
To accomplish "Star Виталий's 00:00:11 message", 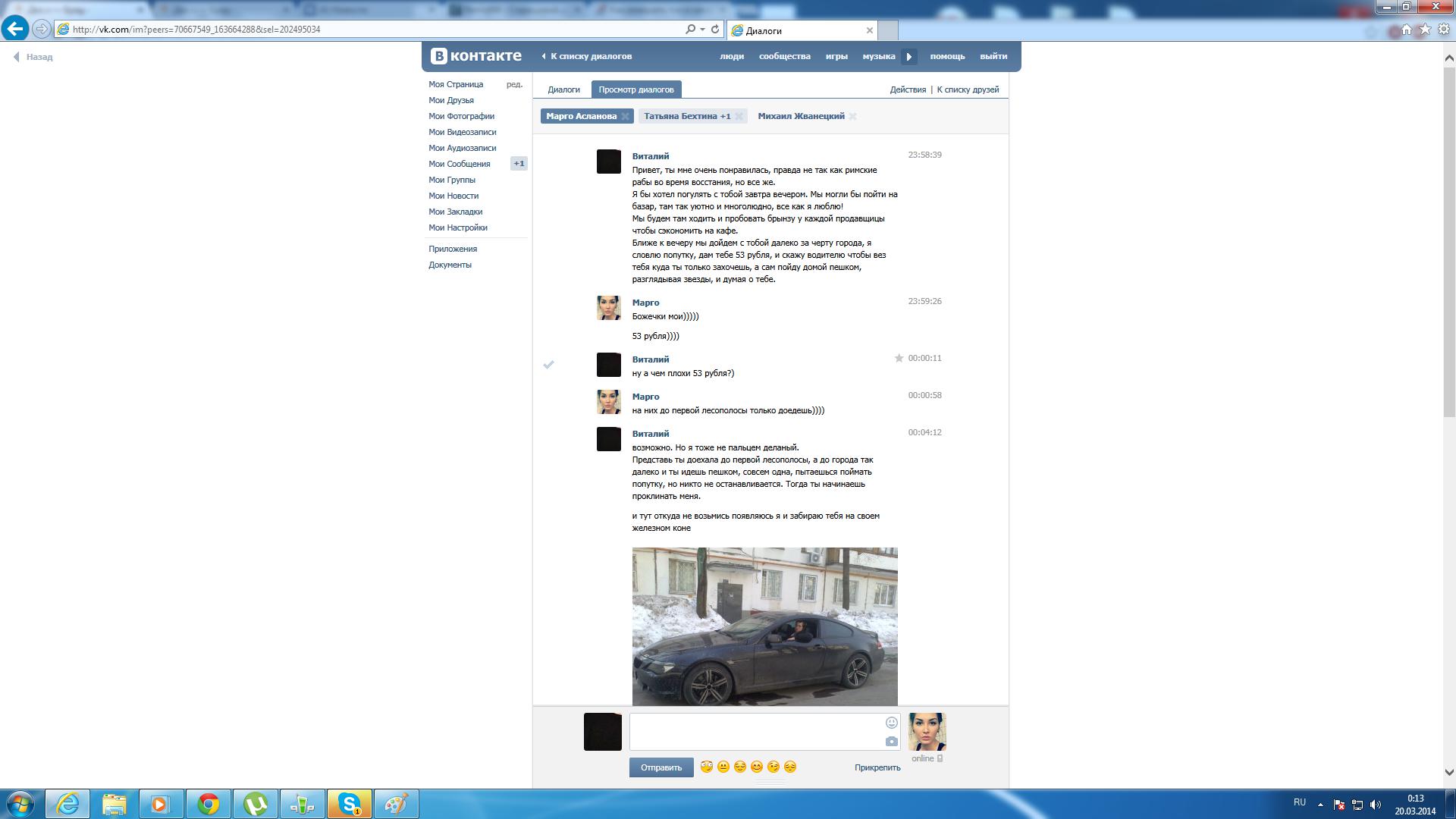I will pos(899,358).
